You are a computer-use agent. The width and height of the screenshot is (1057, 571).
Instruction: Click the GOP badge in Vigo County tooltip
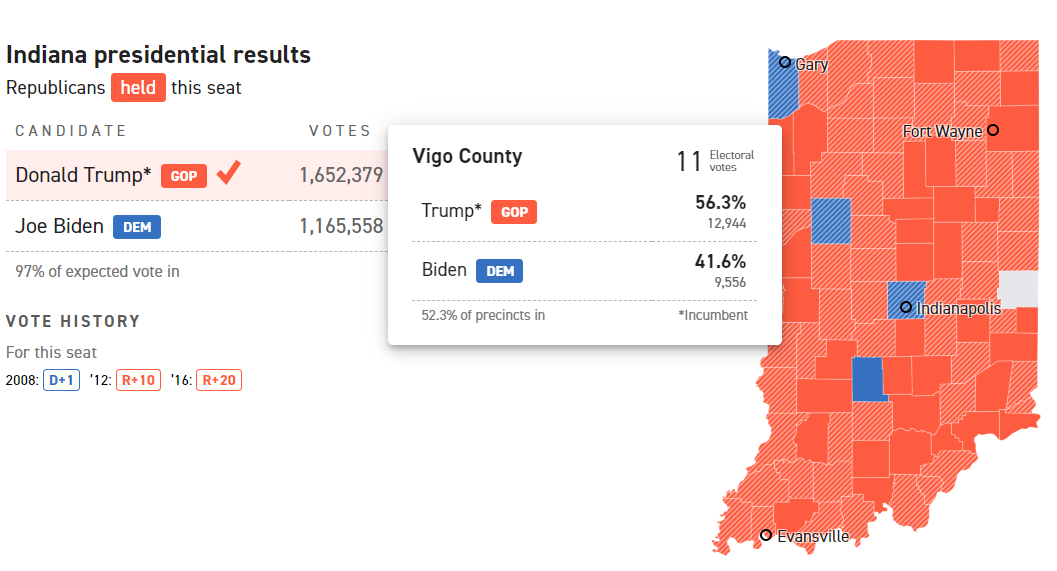(514, 212)
